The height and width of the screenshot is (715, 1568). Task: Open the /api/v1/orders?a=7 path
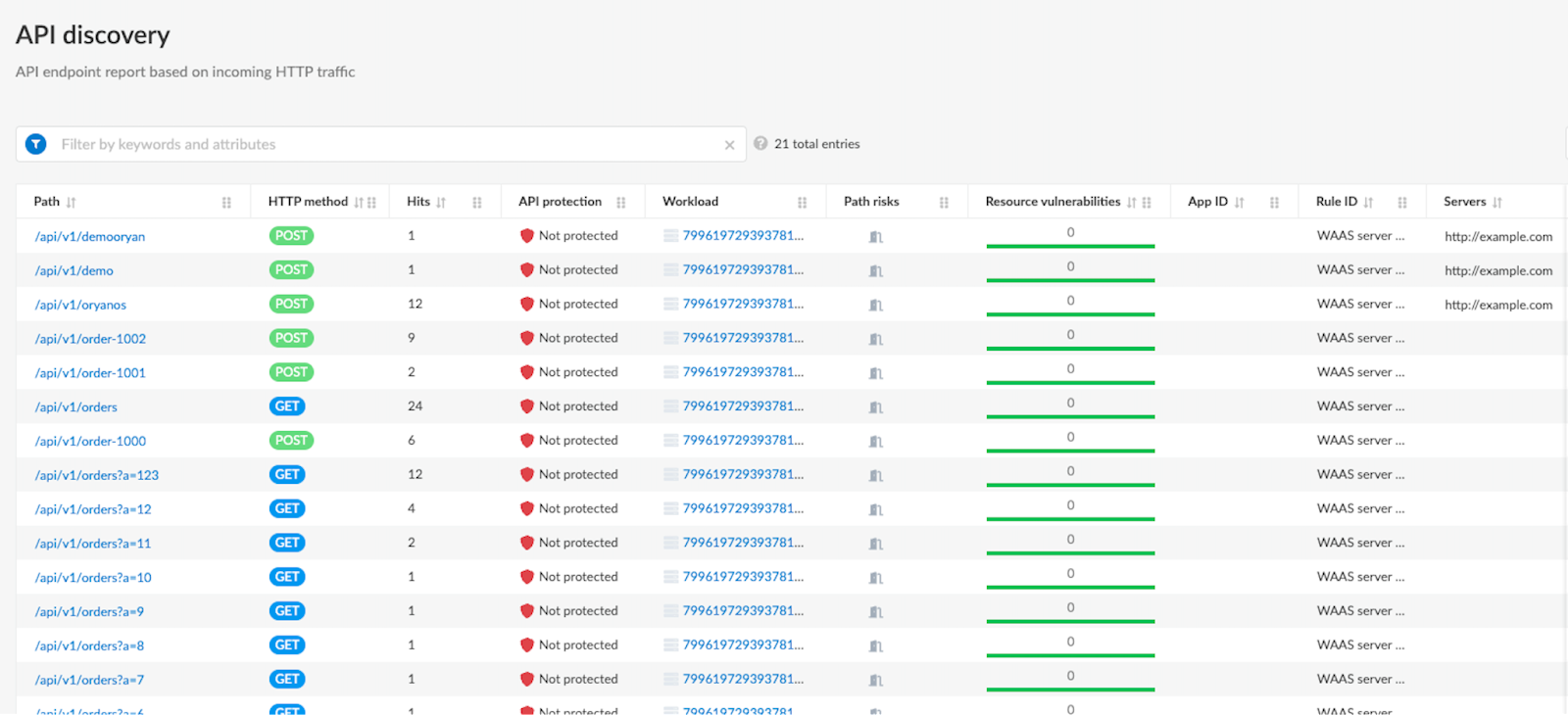pyautogui.click(x=89, y=680)
